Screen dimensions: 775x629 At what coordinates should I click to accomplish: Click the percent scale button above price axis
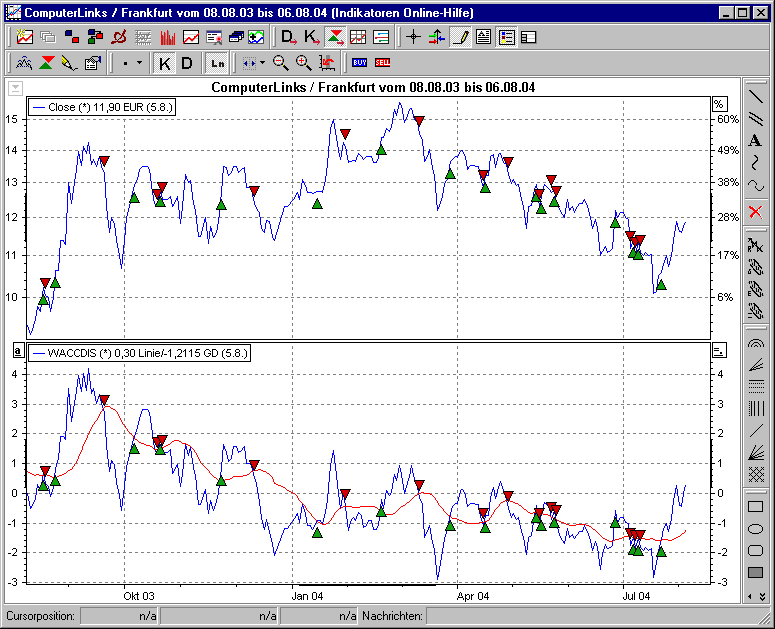point(718,104)
